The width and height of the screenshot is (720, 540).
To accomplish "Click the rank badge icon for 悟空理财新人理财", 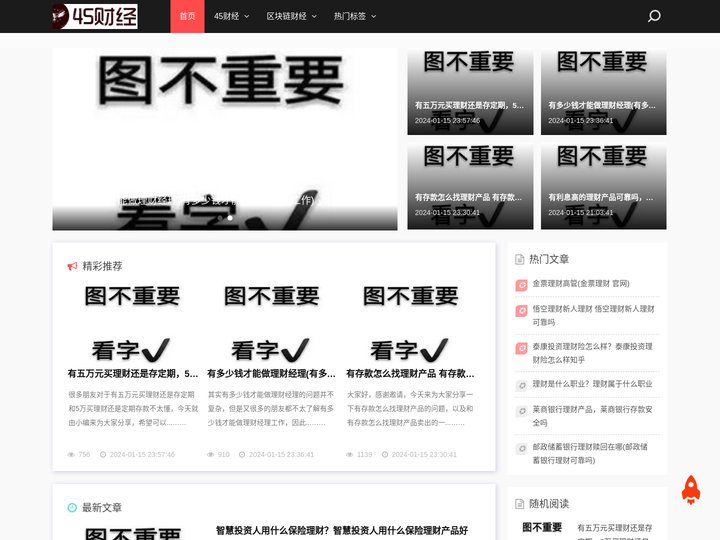I will click(x=522, y=311).
